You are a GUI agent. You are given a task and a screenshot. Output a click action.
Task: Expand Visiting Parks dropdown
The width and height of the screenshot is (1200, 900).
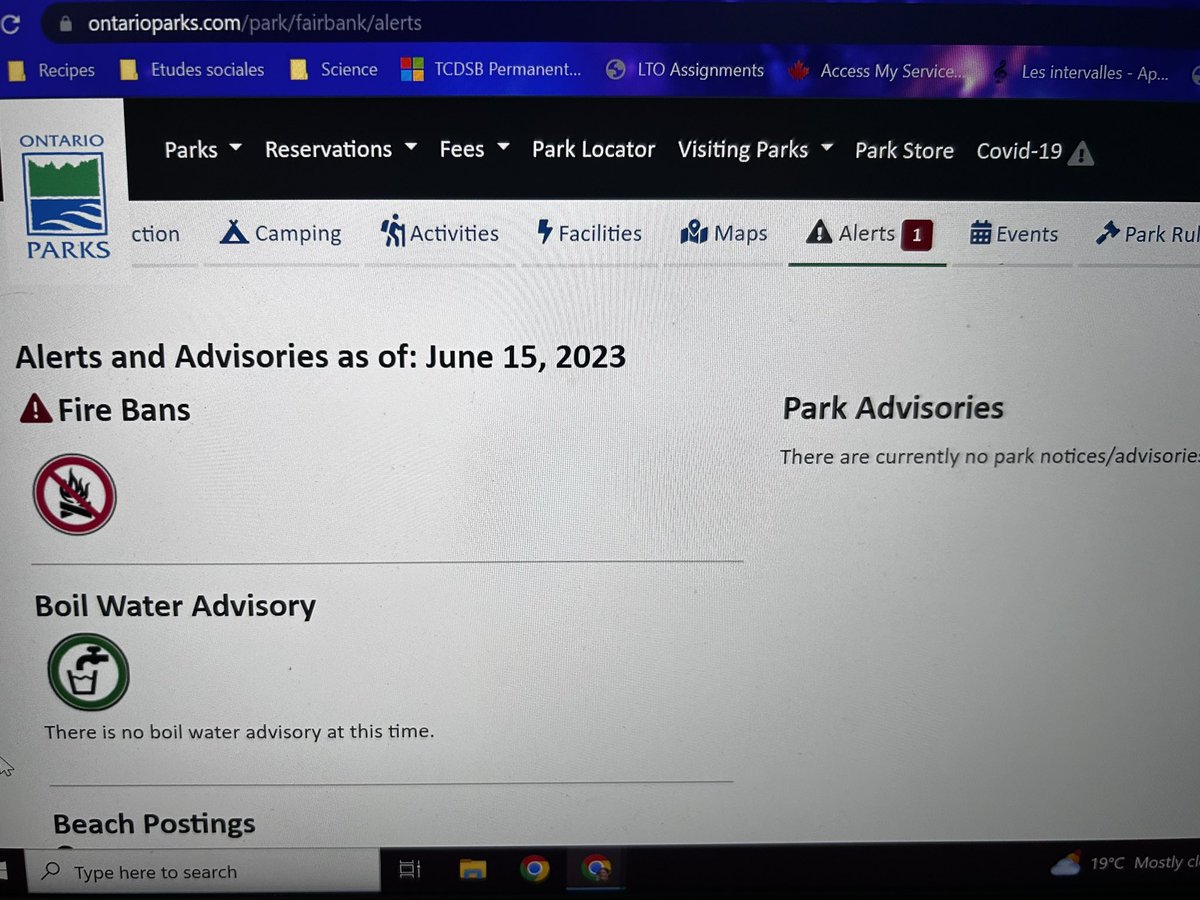click(x=755, y=150)
